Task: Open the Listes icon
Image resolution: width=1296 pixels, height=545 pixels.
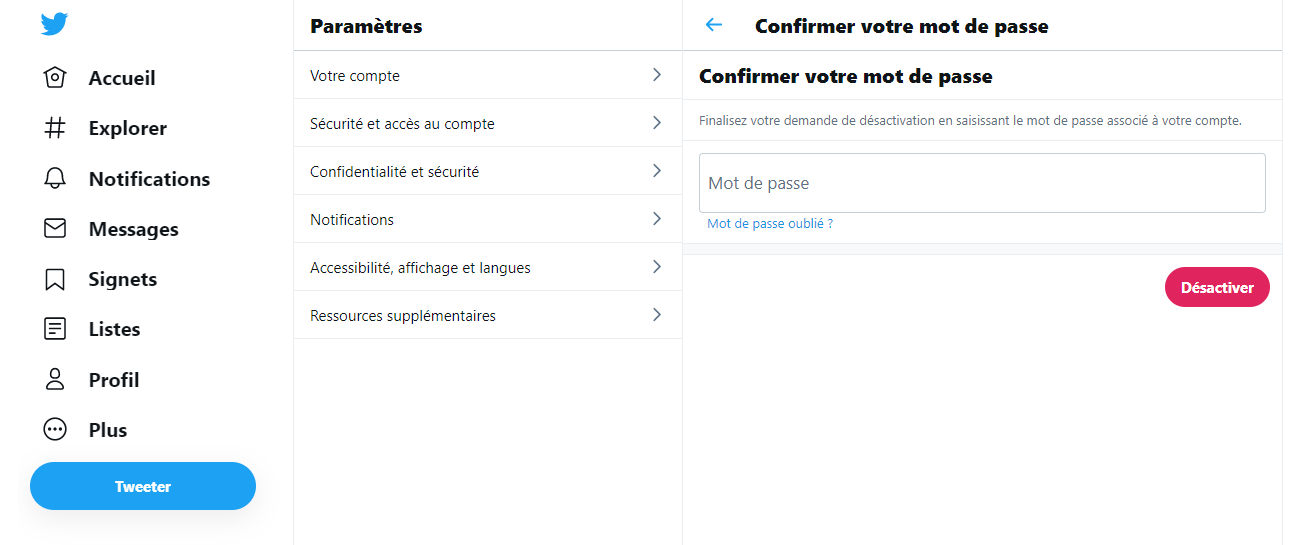Action: (x=55, y=329)
